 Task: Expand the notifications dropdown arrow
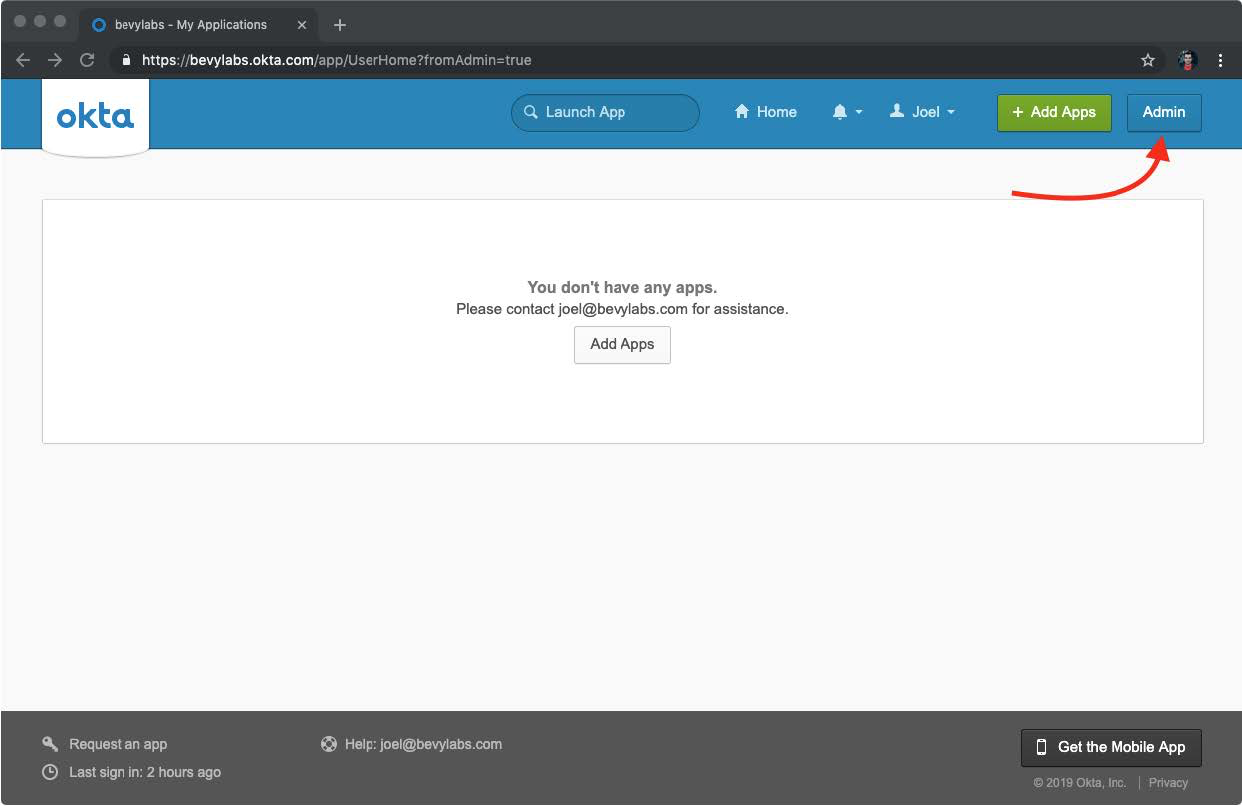859,112
